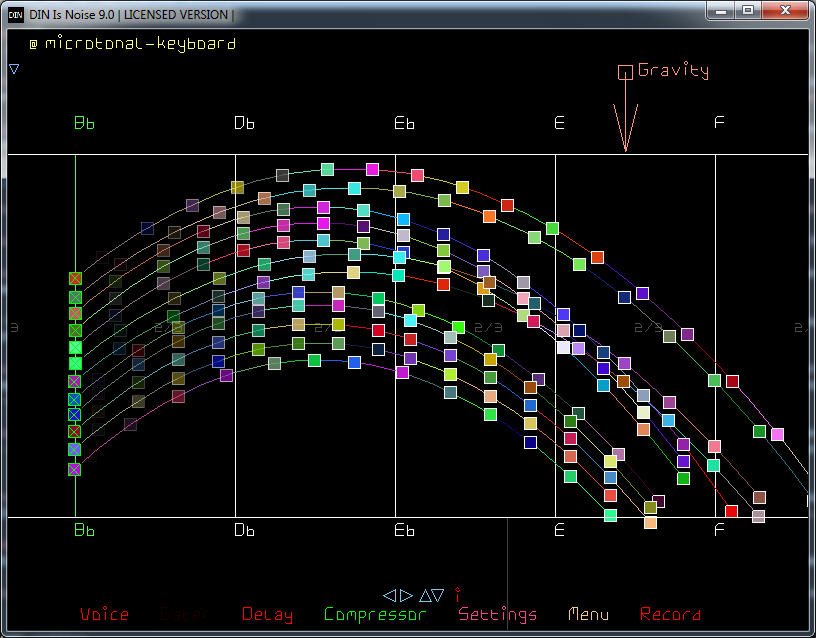Click the tip of the Gravity arrow
This screenshot has height=638, width=816.
click(626, 149)
